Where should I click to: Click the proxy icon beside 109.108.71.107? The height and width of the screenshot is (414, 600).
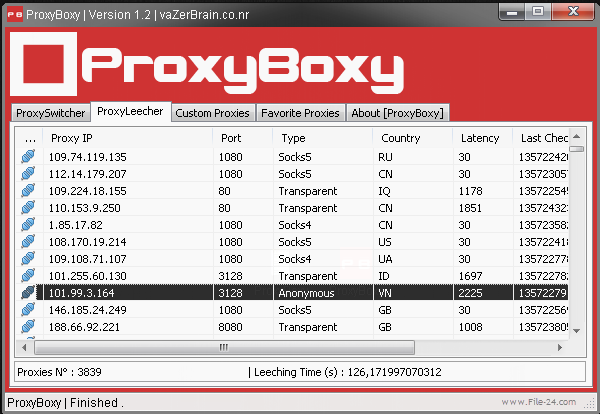[x=28, y=259]
